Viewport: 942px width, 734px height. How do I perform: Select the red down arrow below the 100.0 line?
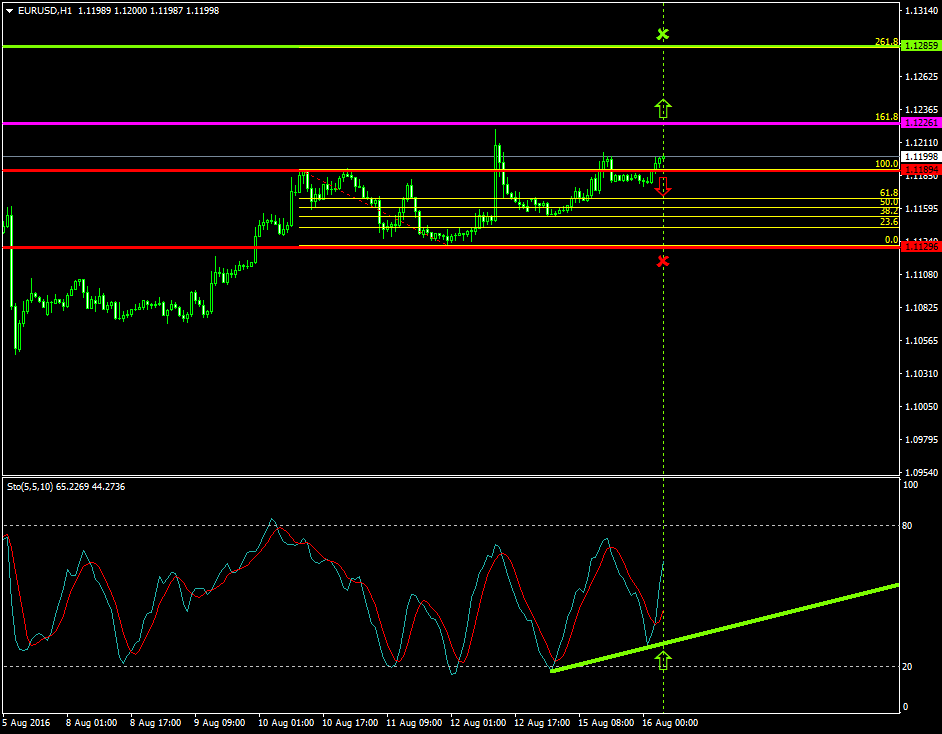point(662,185)
